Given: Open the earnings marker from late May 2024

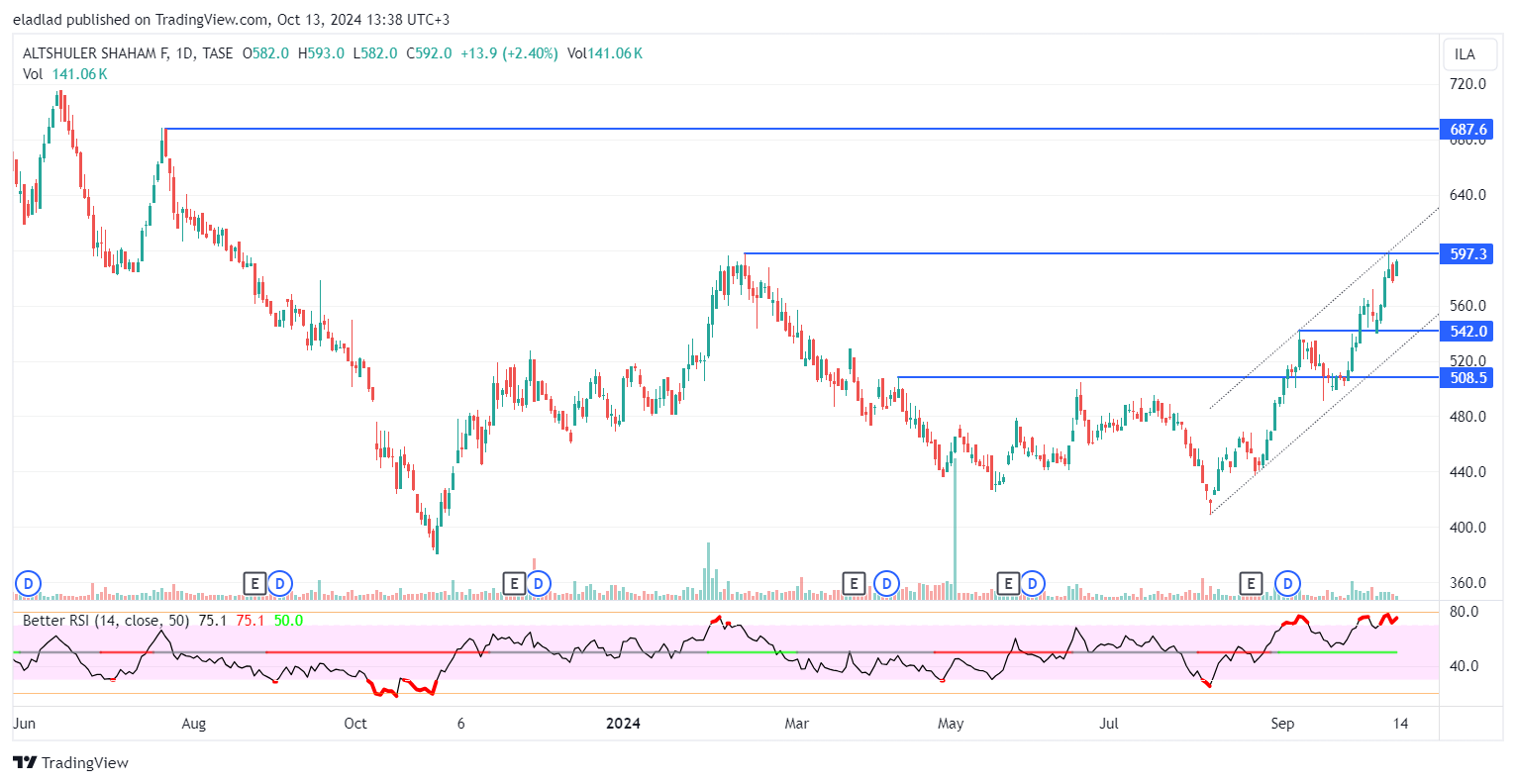Looking at the screenshot, I should pyautogui.click(x=1008, y=584).
